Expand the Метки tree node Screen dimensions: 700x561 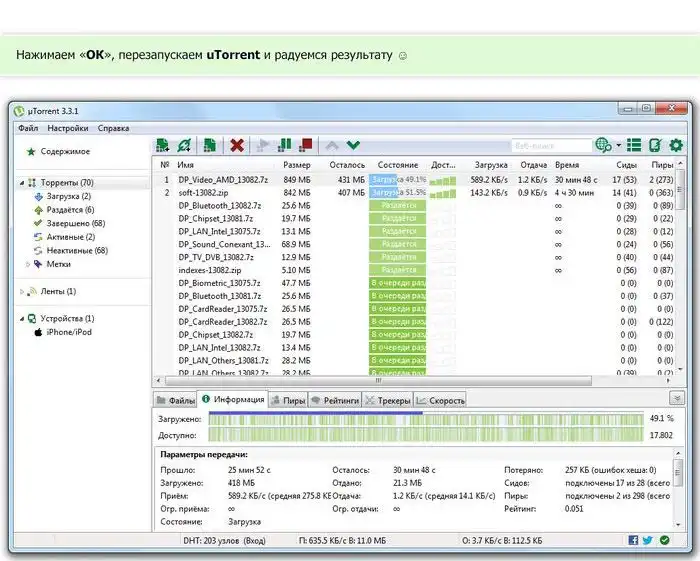point(28,264)
